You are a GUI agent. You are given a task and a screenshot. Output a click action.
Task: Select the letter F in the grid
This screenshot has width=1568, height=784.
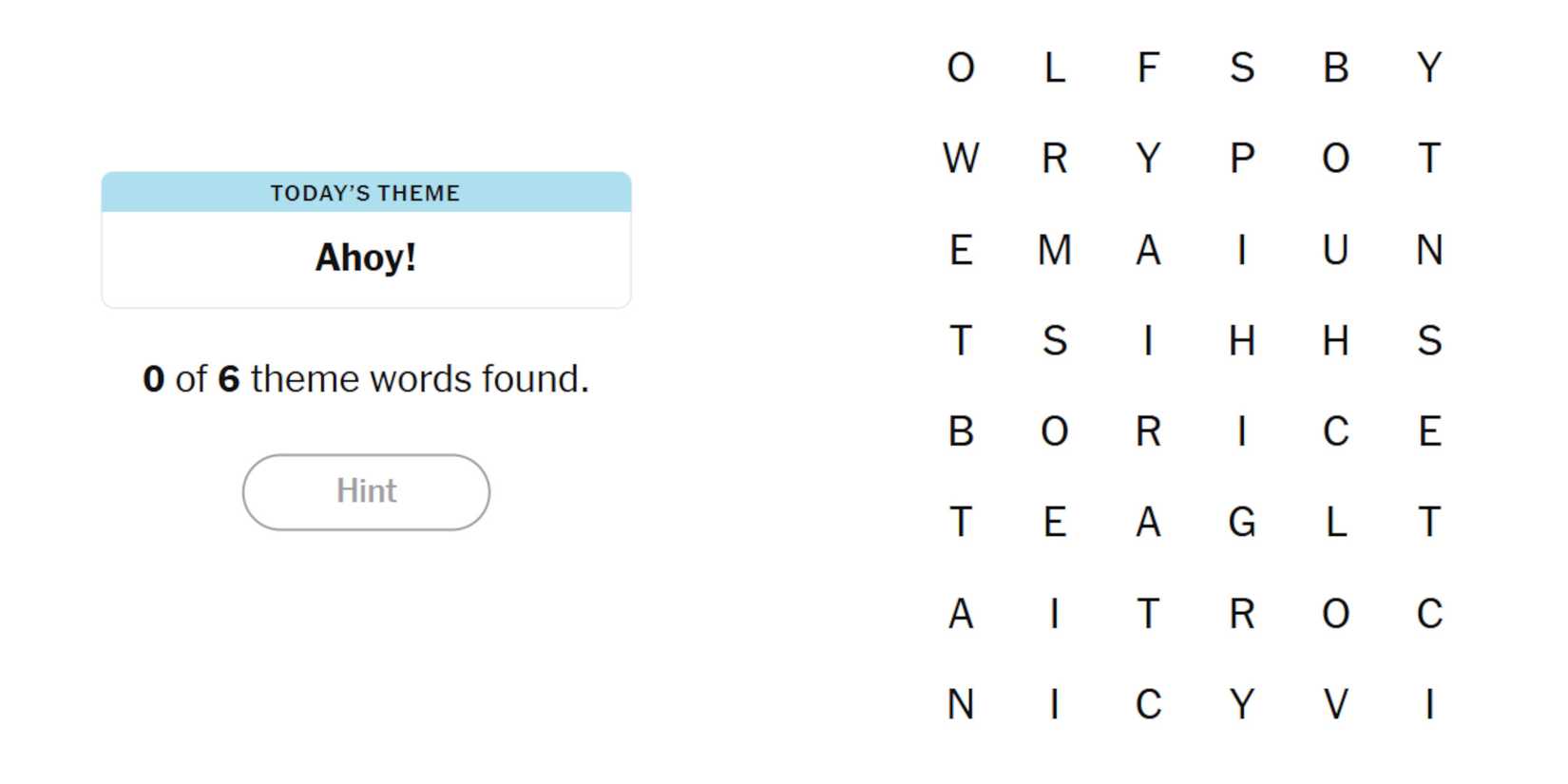click(x=1148, y=68)
